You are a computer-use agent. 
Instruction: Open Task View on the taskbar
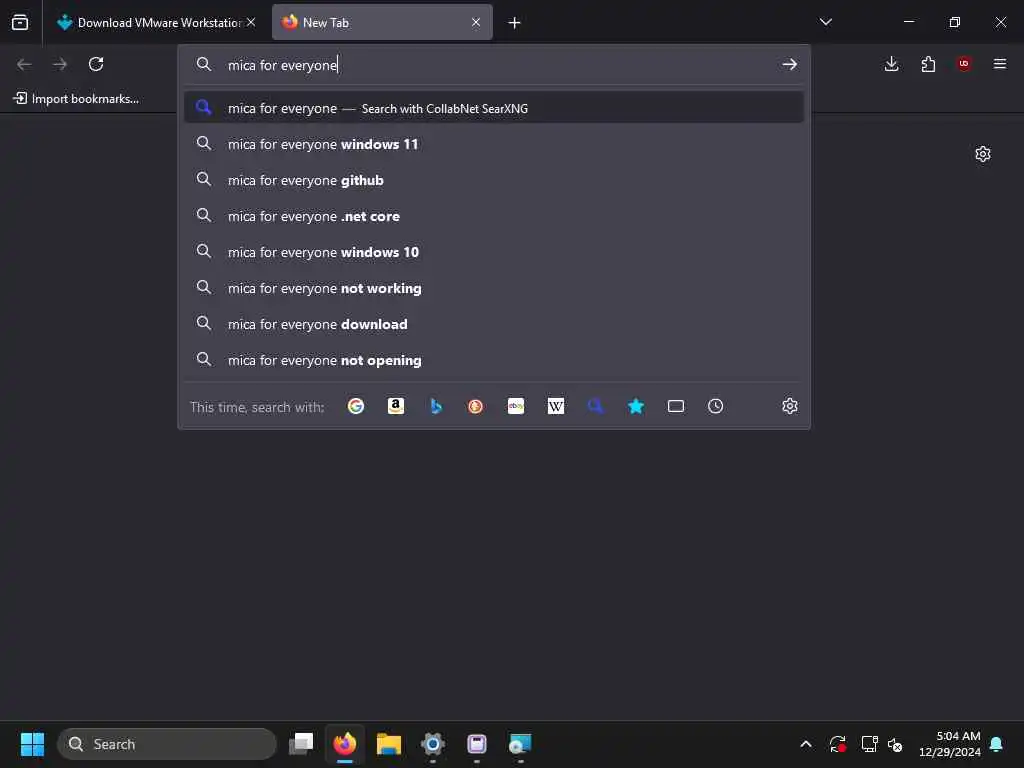301,744
